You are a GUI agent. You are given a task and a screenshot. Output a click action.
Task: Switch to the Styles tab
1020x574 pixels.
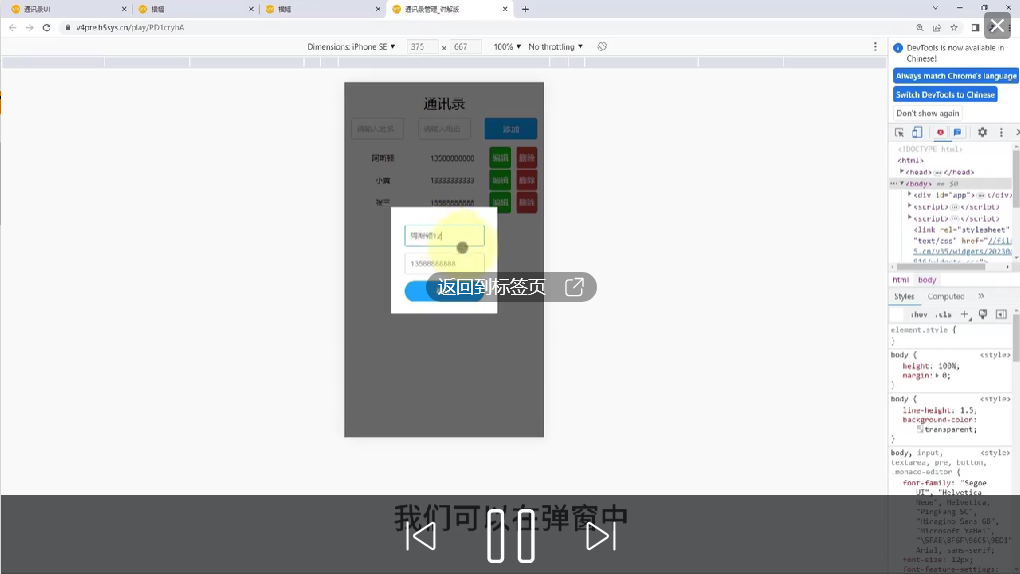(904, 296)
